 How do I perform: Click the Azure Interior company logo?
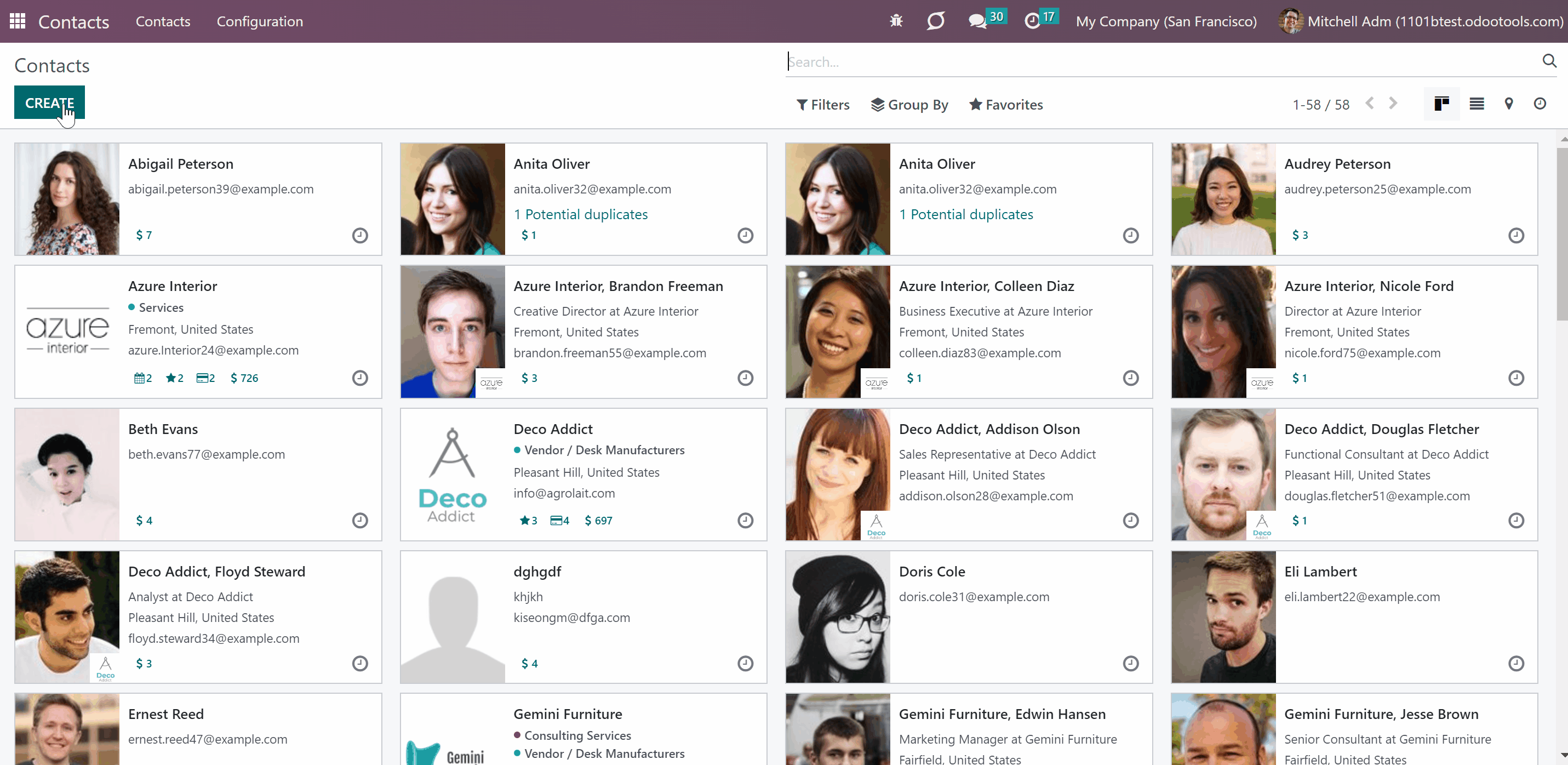67,332
